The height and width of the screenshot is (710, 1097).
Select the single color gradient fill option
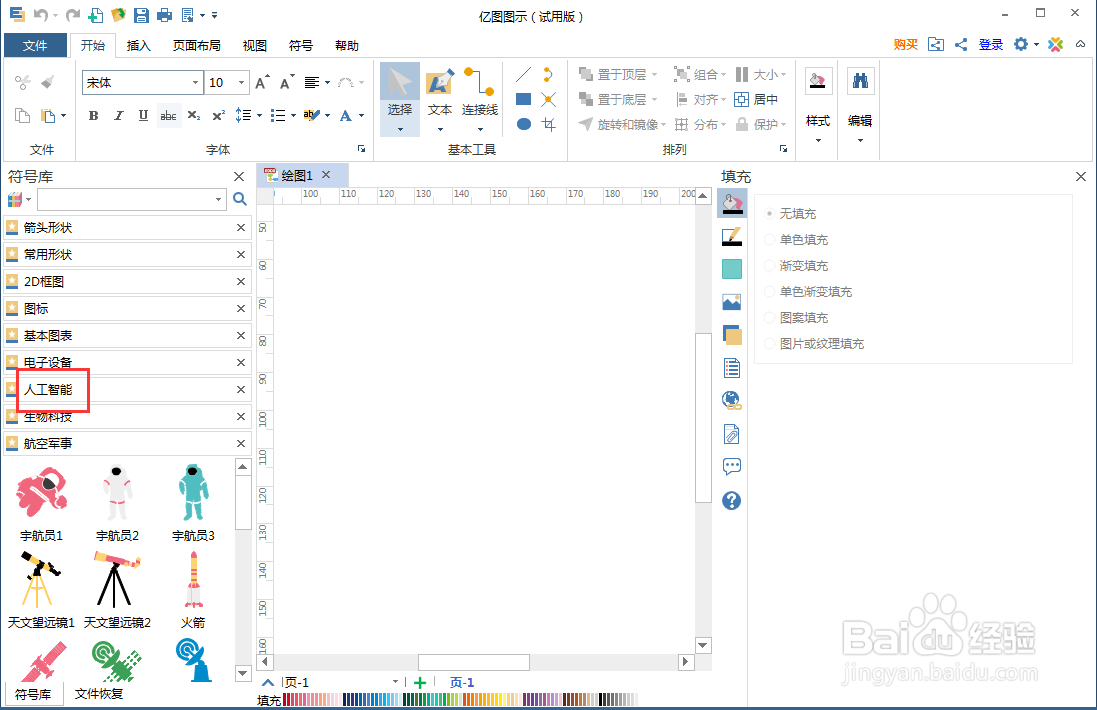tap(808, 292)
